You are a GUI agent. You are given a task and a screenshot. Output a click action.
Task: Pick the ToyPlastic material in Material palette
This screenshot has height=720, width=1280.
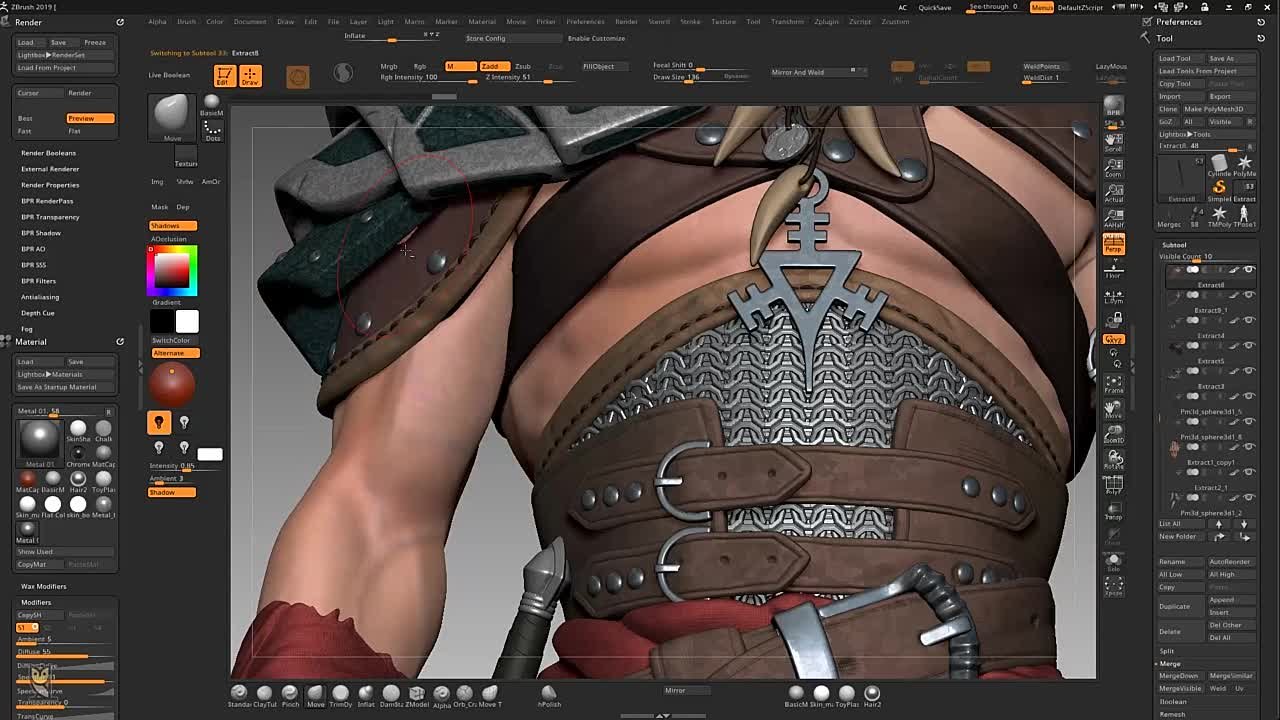pos(103,481)
